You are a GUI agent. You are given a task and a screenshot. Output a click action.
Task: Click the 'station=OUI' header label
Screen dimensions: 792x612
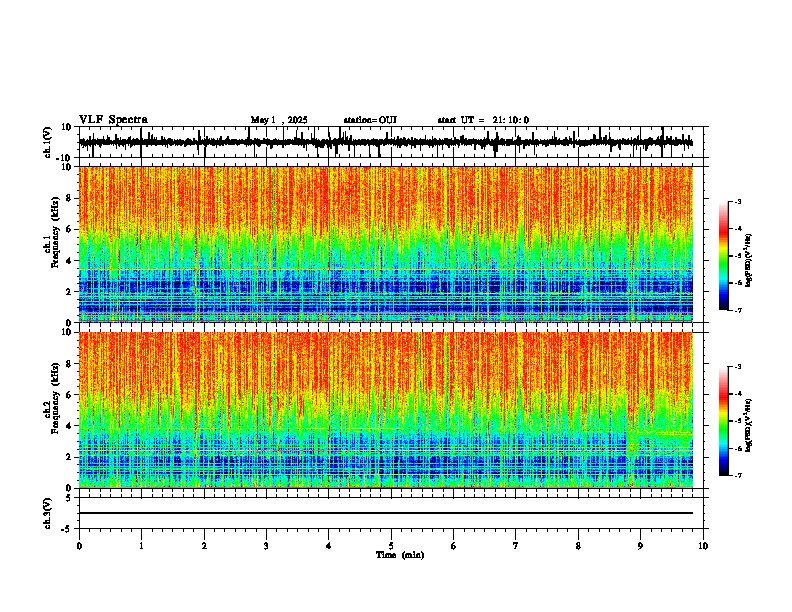point(370,120)
